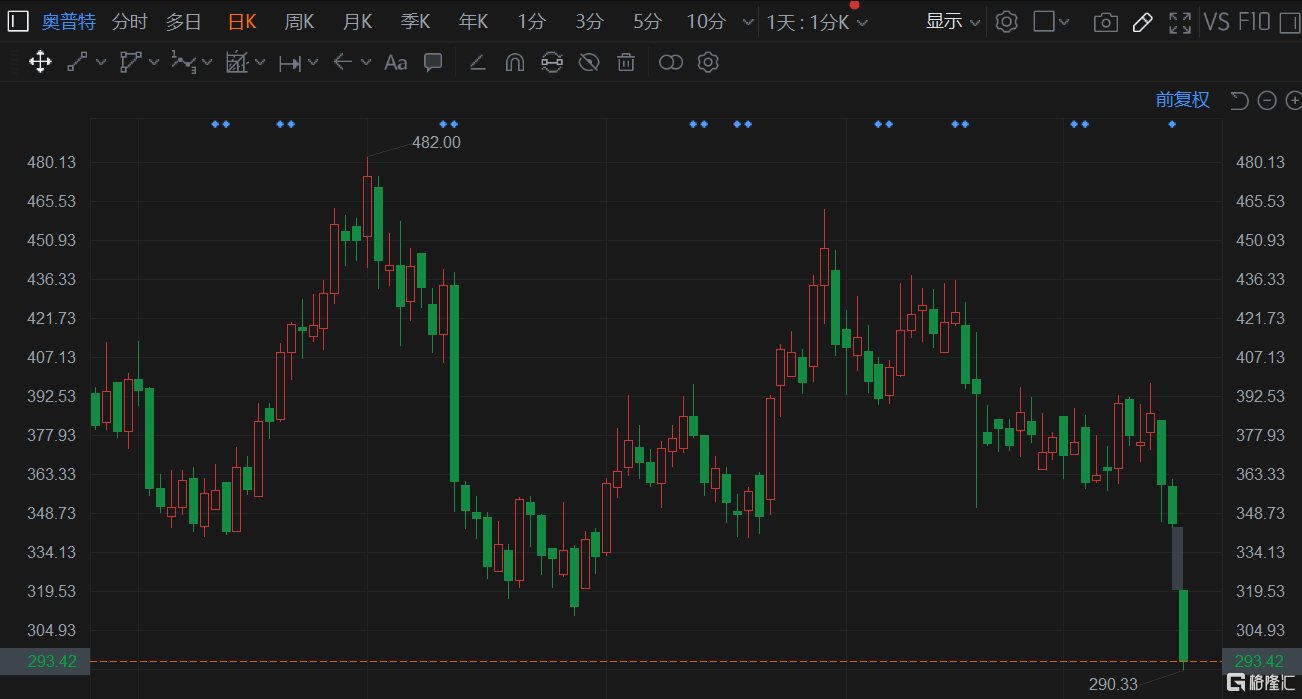Screen dimensions: 1302x699
Task: Select the range measuring ruler tool
Action: coord(290,63)
